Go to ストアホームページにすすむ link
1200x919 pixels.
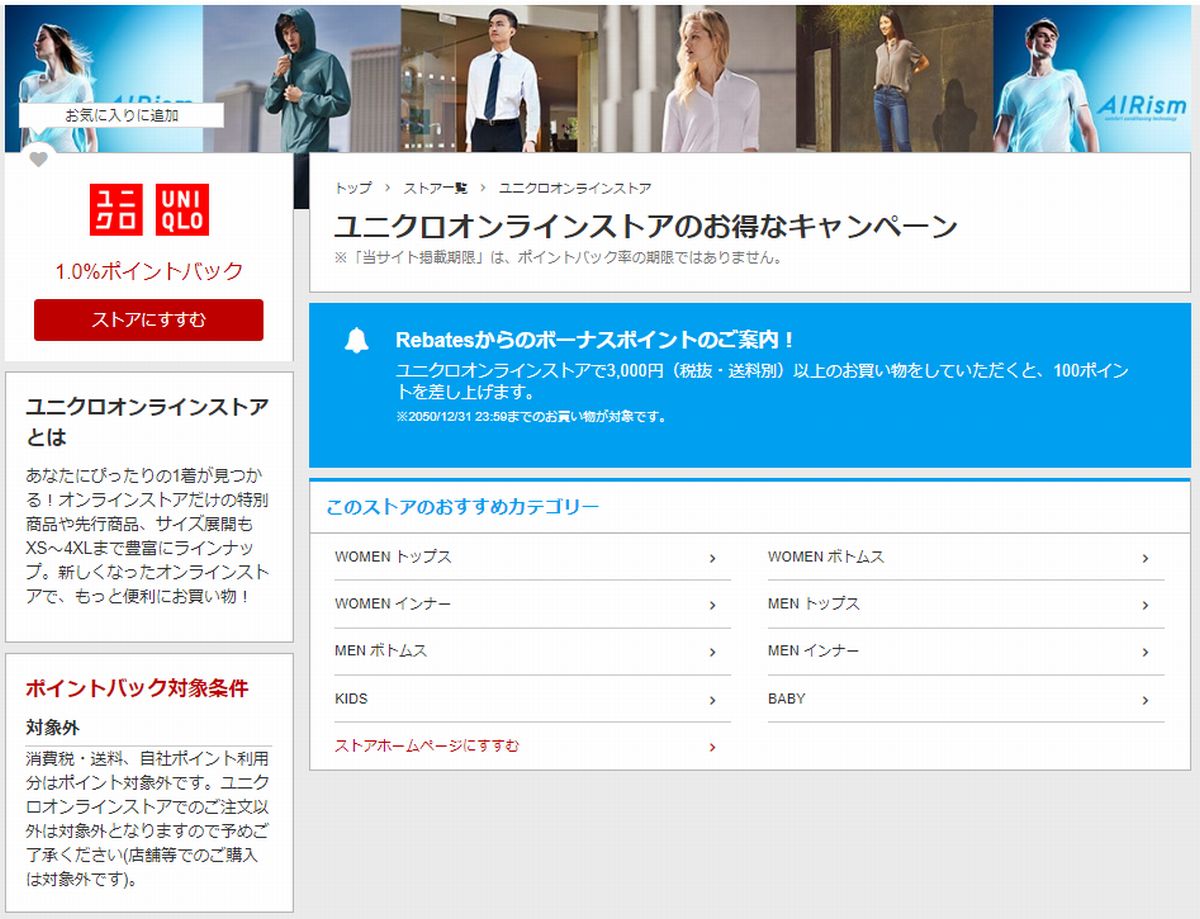427,746
